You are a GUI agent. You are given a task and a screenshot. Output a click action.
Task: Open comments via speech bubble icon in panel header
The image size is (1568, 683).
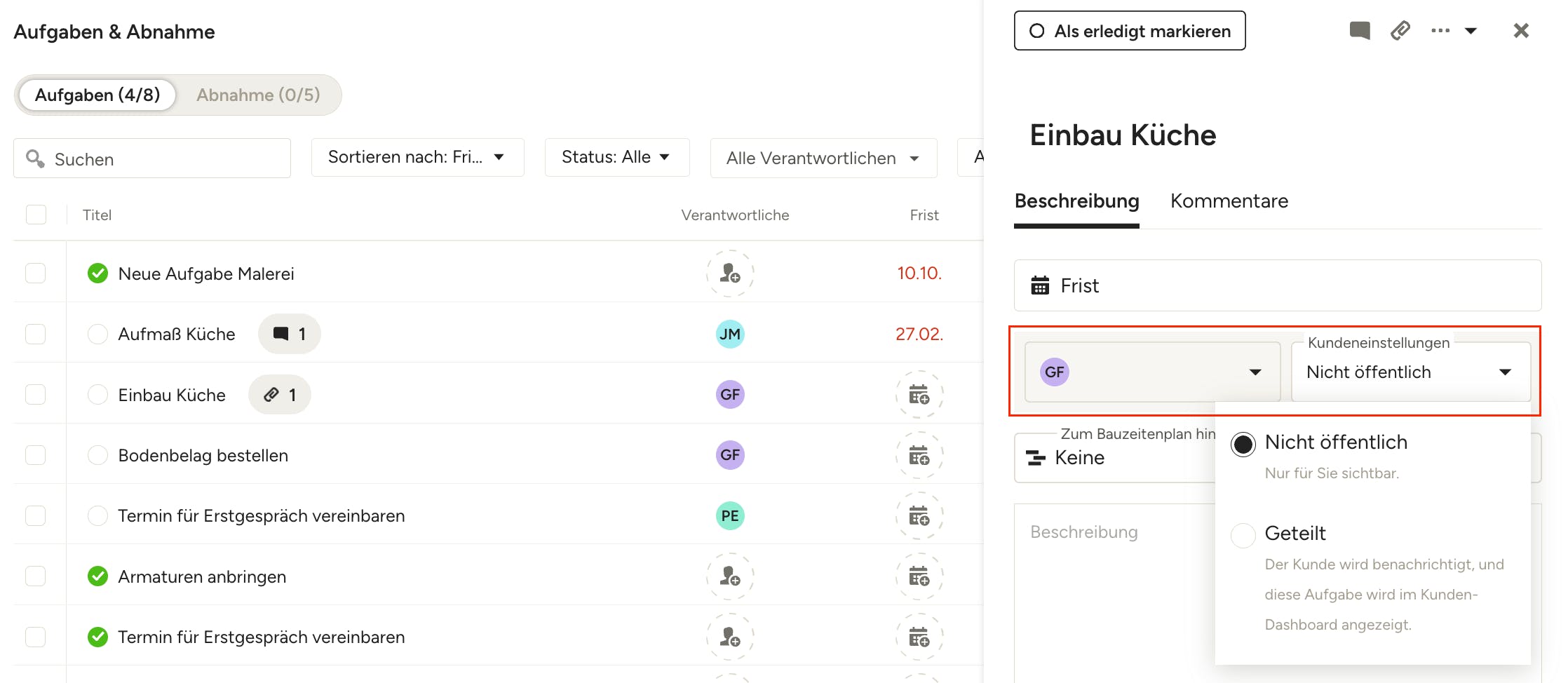(x=1359, y=30)
